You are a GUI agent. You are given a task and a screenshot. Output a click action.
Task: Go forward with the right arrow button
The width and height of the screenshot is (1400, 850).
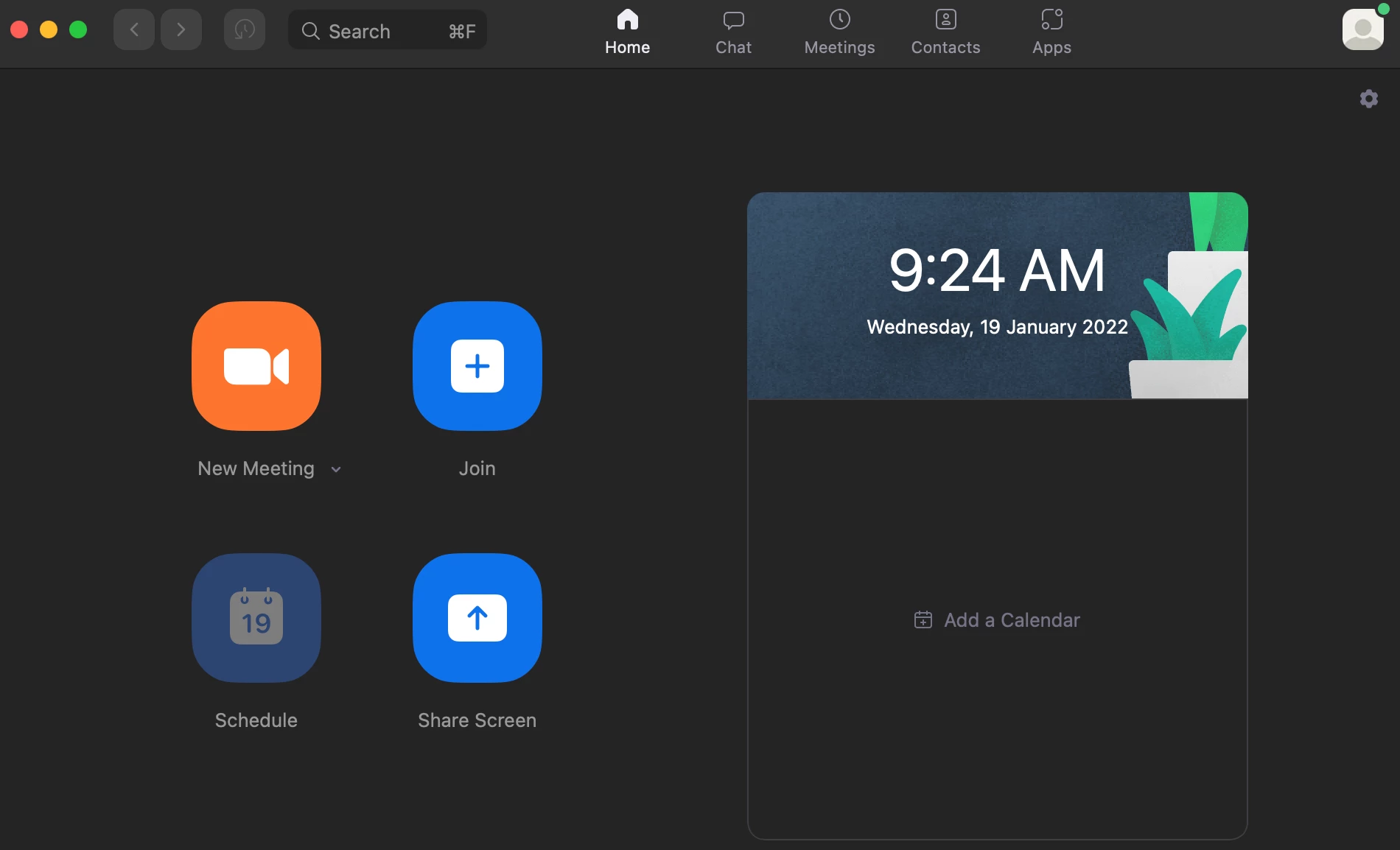[x=181, y=29]
